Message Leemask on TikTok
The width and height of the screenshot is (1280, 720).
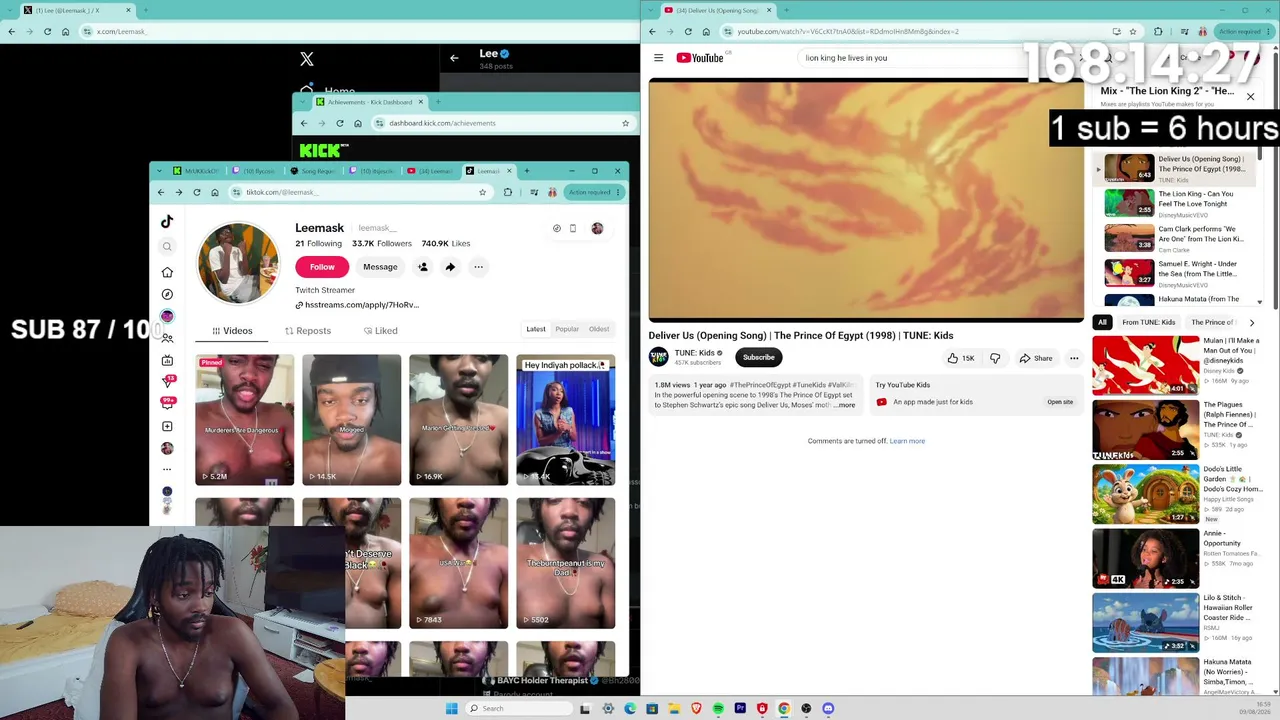[x=380, y=267]
